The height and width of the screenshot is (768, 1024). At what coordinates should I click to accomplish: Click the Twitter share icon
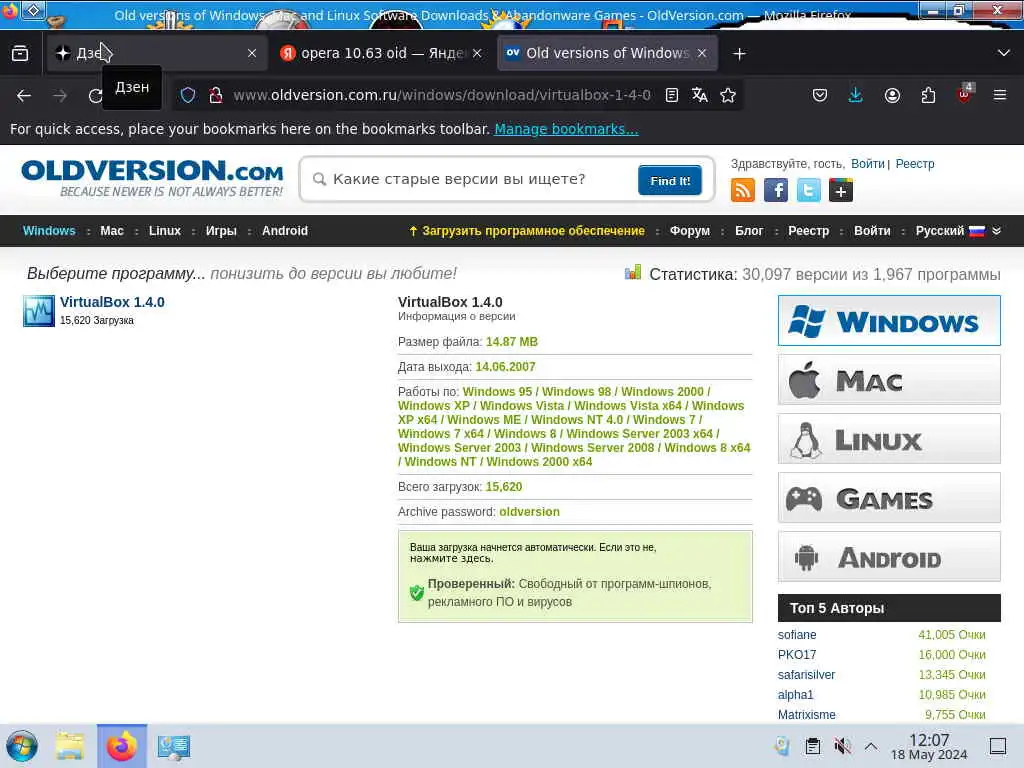808,190
